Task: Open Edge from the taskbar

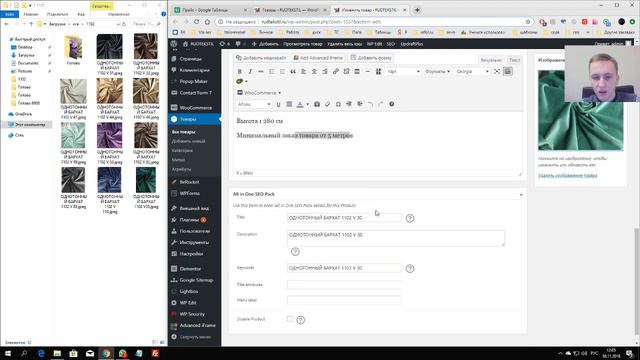Action: [x=41, y=353]
